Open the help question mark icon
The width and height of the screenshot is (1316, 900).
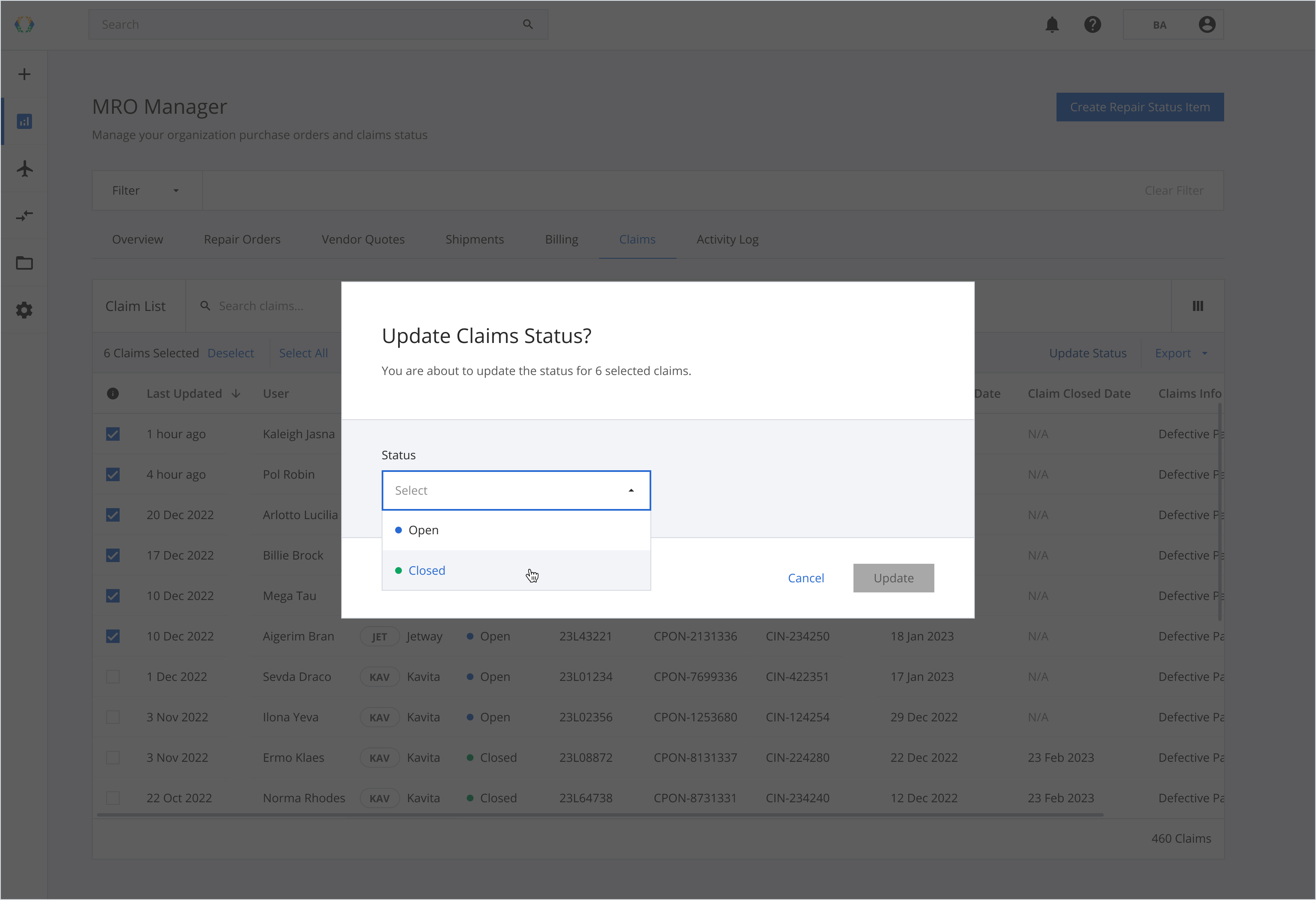1092,24
